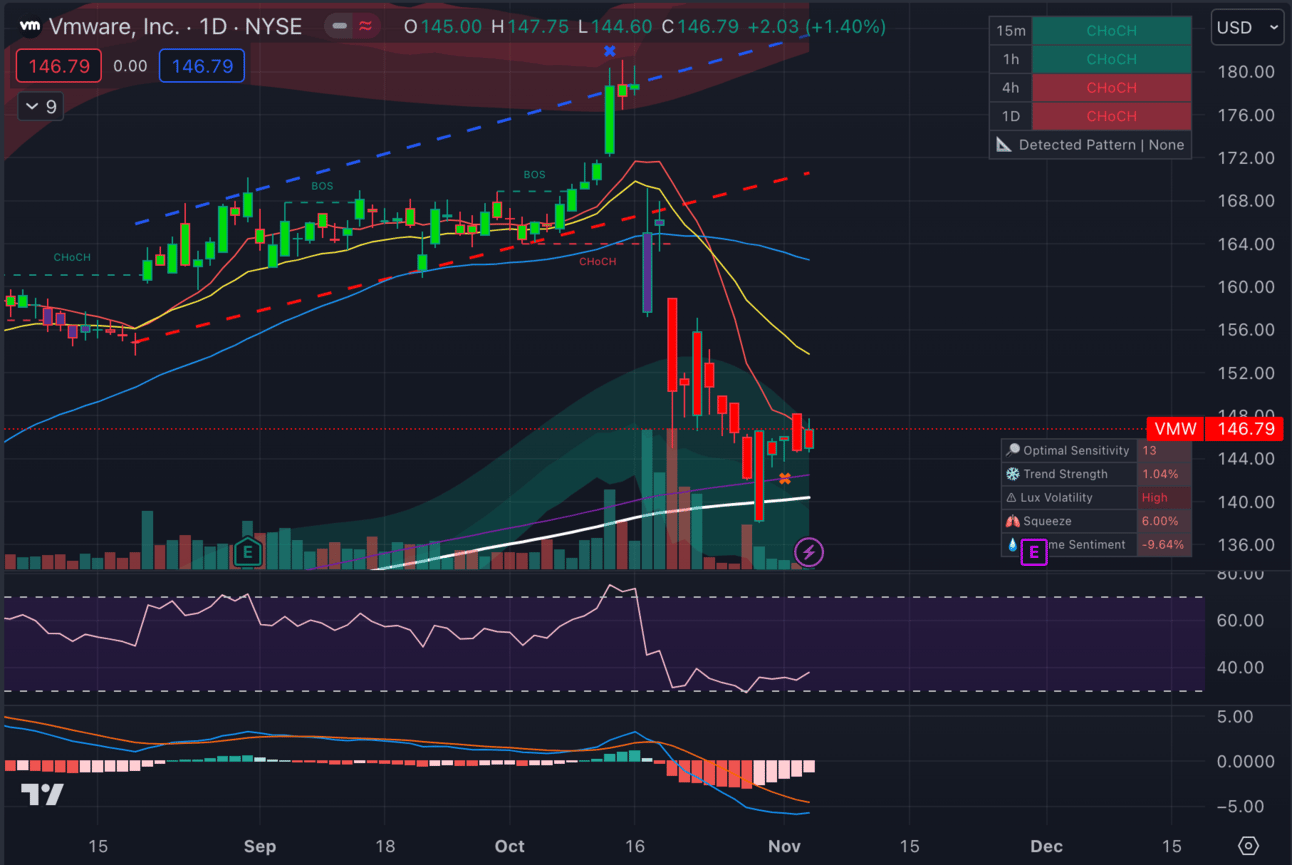The height and width of the screenshot is (865, 1292).
Task: Click the snowflake icon beside Trend Strength
Action: click(x=1013, y=474)
